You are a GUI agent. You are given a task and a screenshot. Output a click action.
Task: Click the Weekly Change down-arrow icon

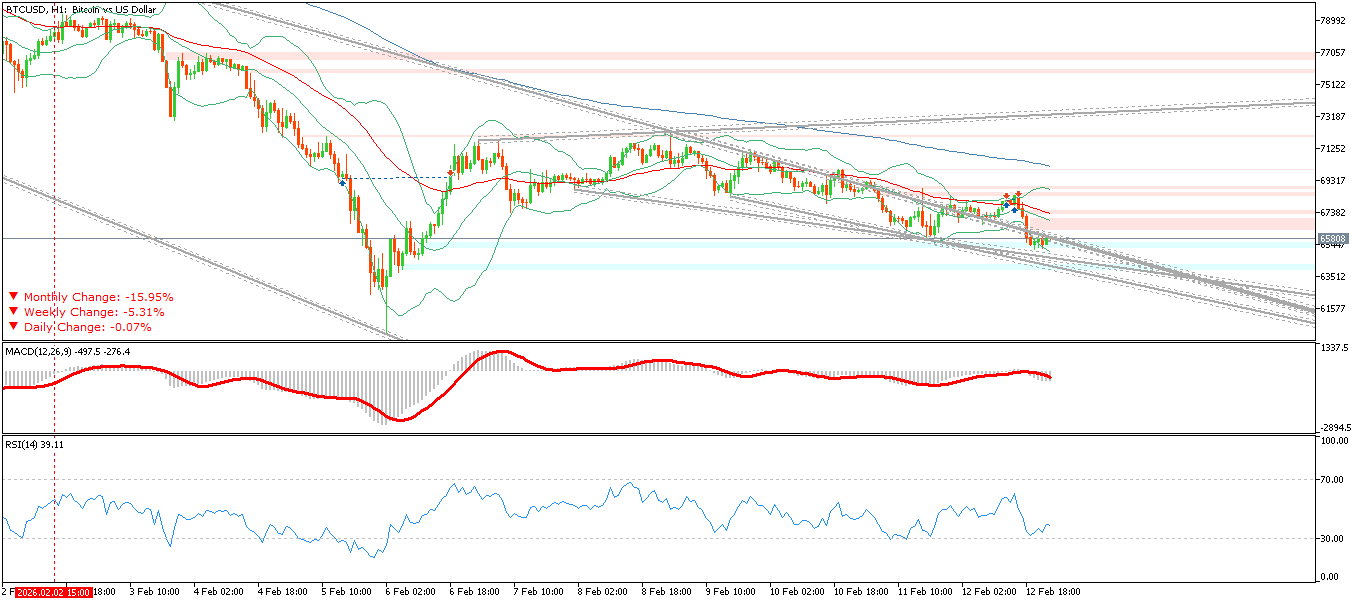pyautogui.click(x=13, y=312)
